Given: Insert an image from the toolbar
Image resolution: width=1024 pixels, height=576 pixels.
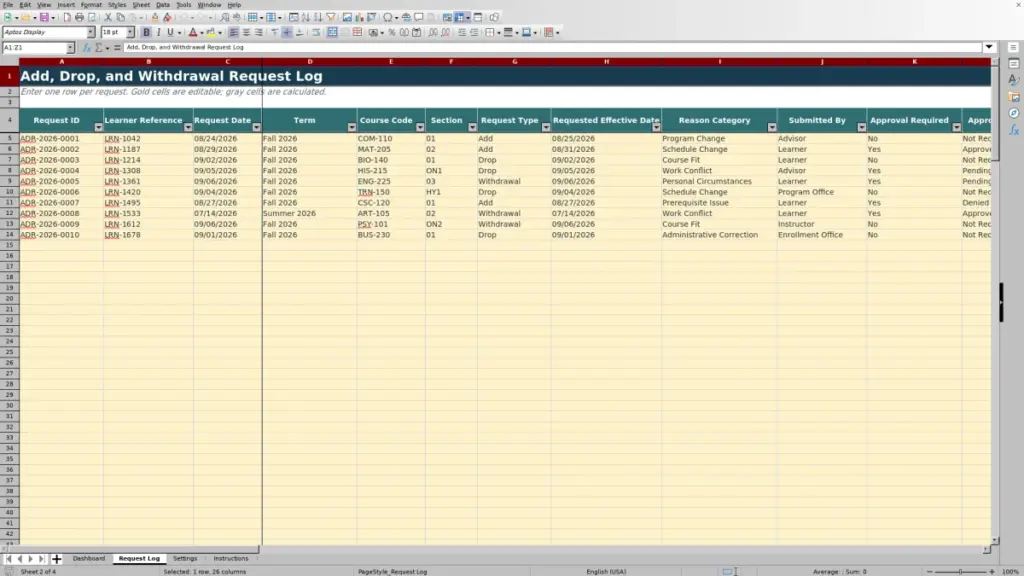Looking at the screenshot, I should point(347,18).
